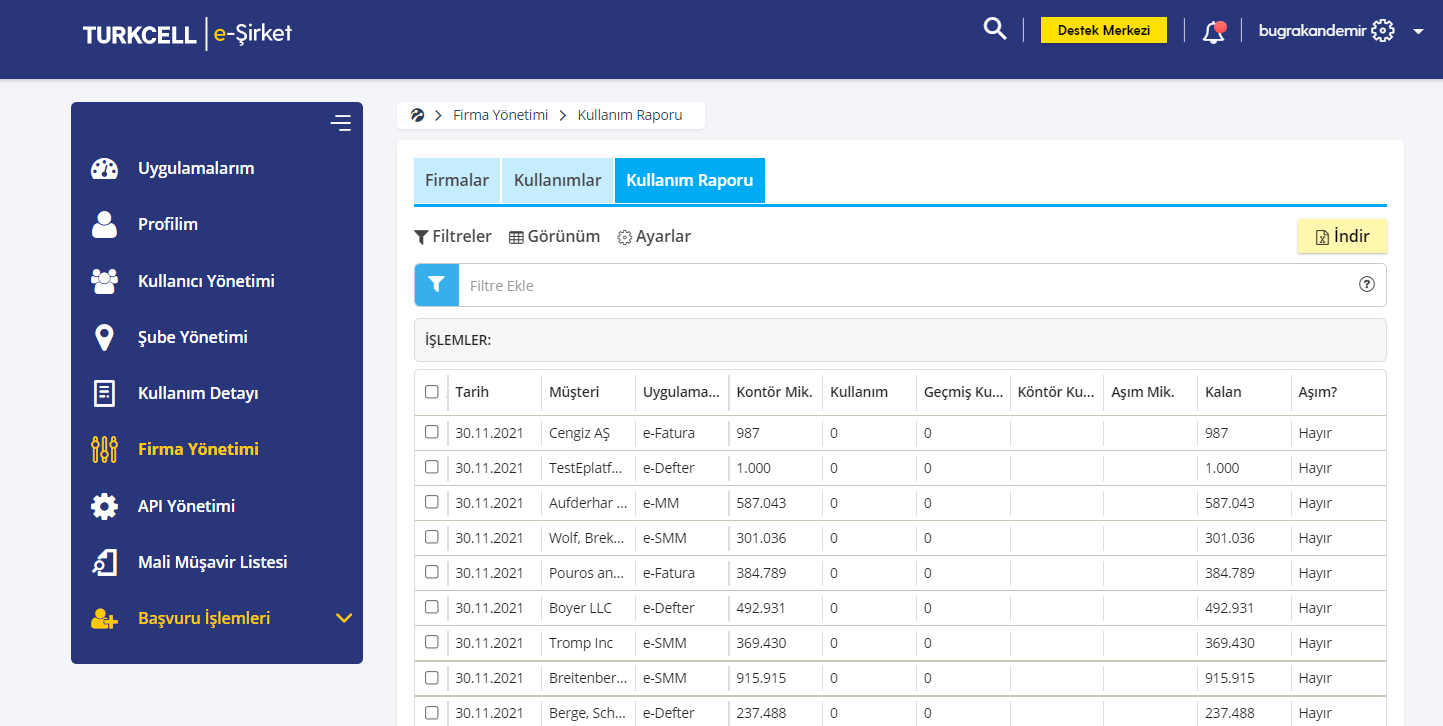Expand the Başvuru İşlemleri chevron
The height and width of the screenshot is (726, 1443).
tap(344, 618)
